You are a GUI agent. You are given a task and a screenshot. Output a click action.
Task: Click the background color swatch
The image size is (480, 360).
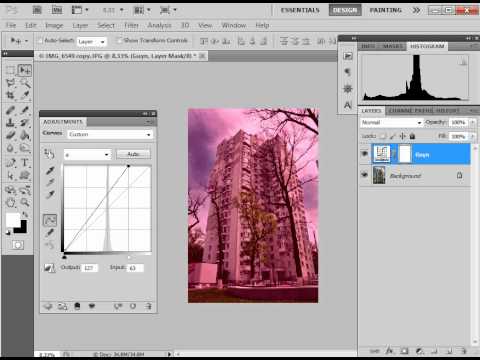coord(22,229)
